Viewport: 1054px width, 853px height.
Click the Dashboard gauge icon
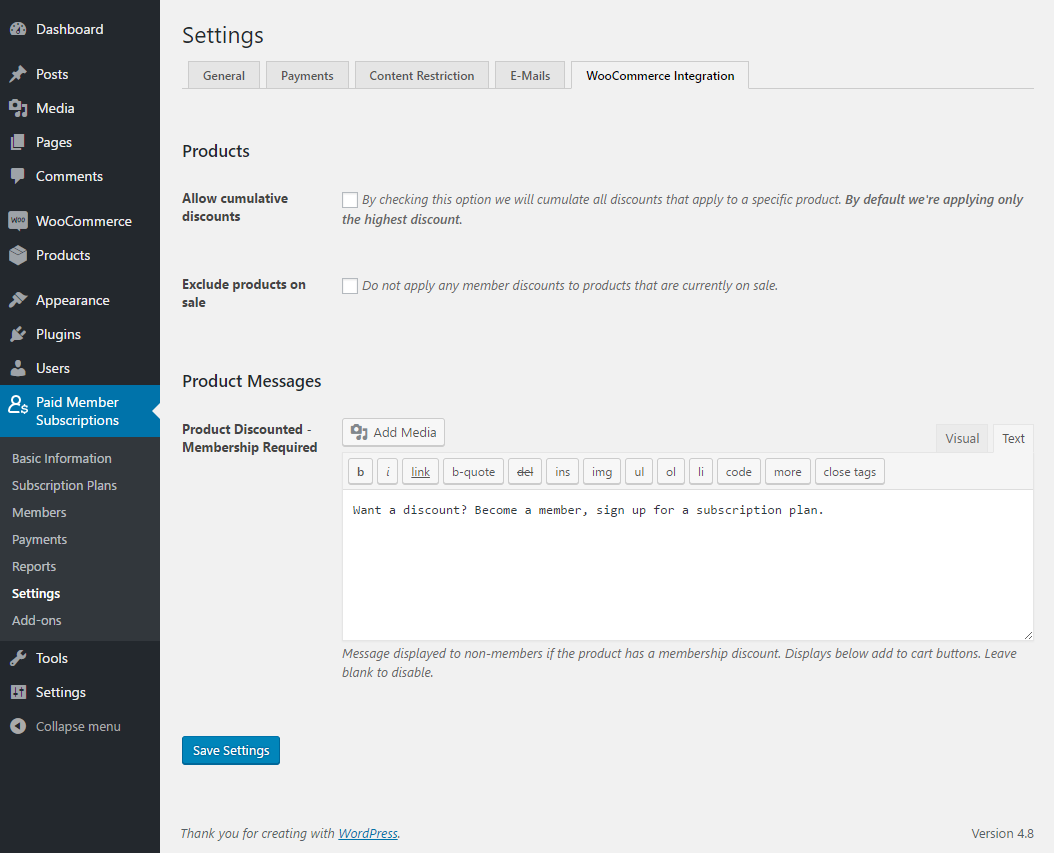(18, 30)
